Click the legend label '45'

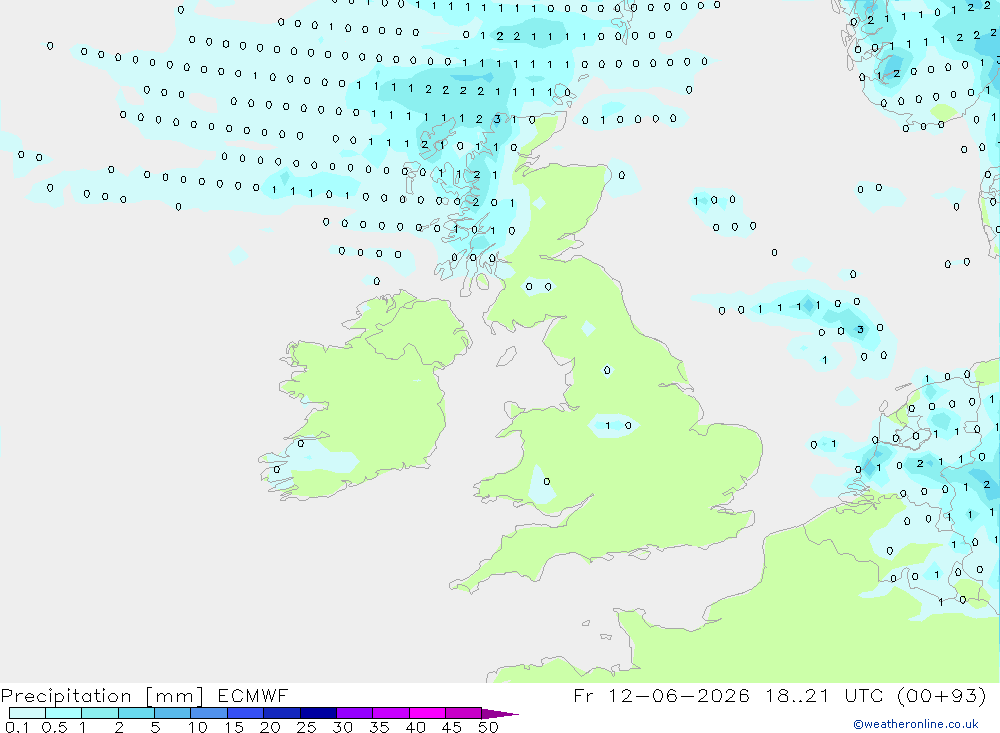coord(452,727)
